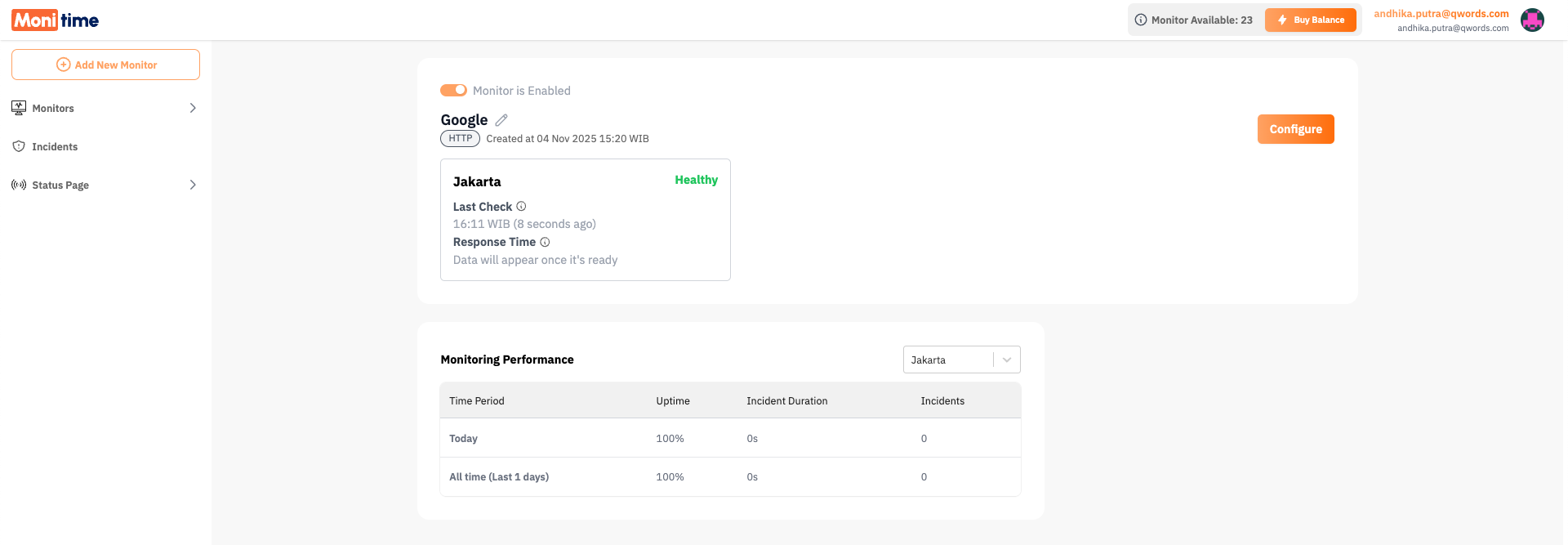
Task: Expand the Monitors menu chevron
Action: click(x=193, y=108)
